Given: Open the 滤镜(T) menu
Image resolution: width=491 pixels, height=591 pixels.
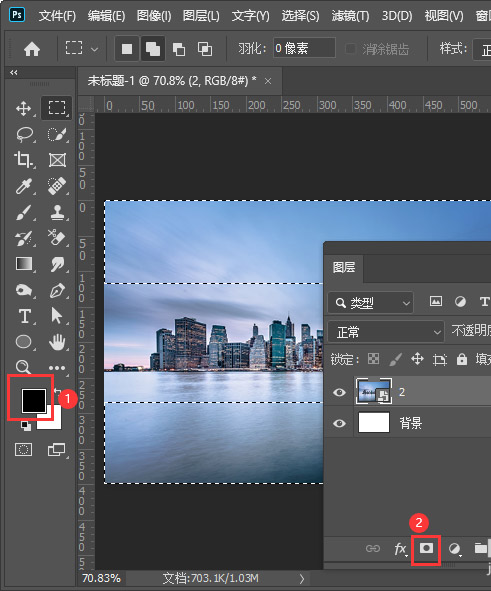Looking at the screenshot, I should [350, 16].
